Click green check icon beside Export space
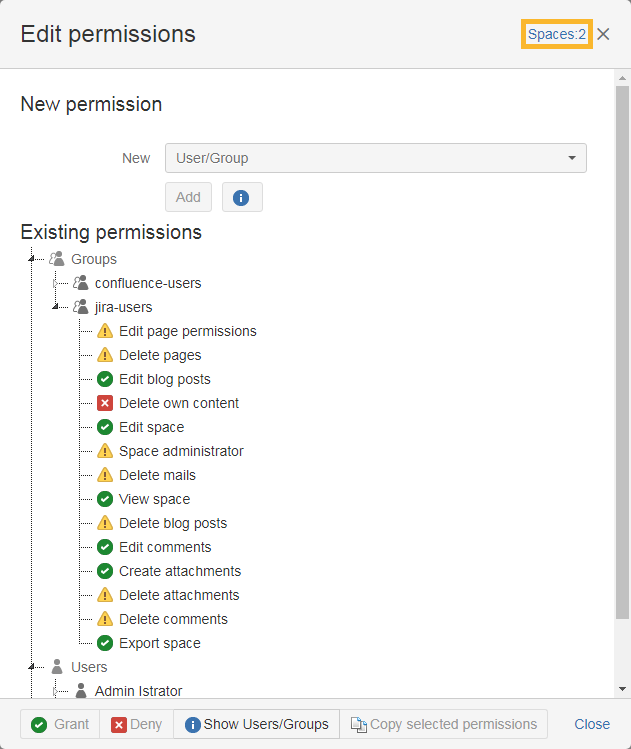This screenshot has height=749, width=631. (x=105, y=643)
